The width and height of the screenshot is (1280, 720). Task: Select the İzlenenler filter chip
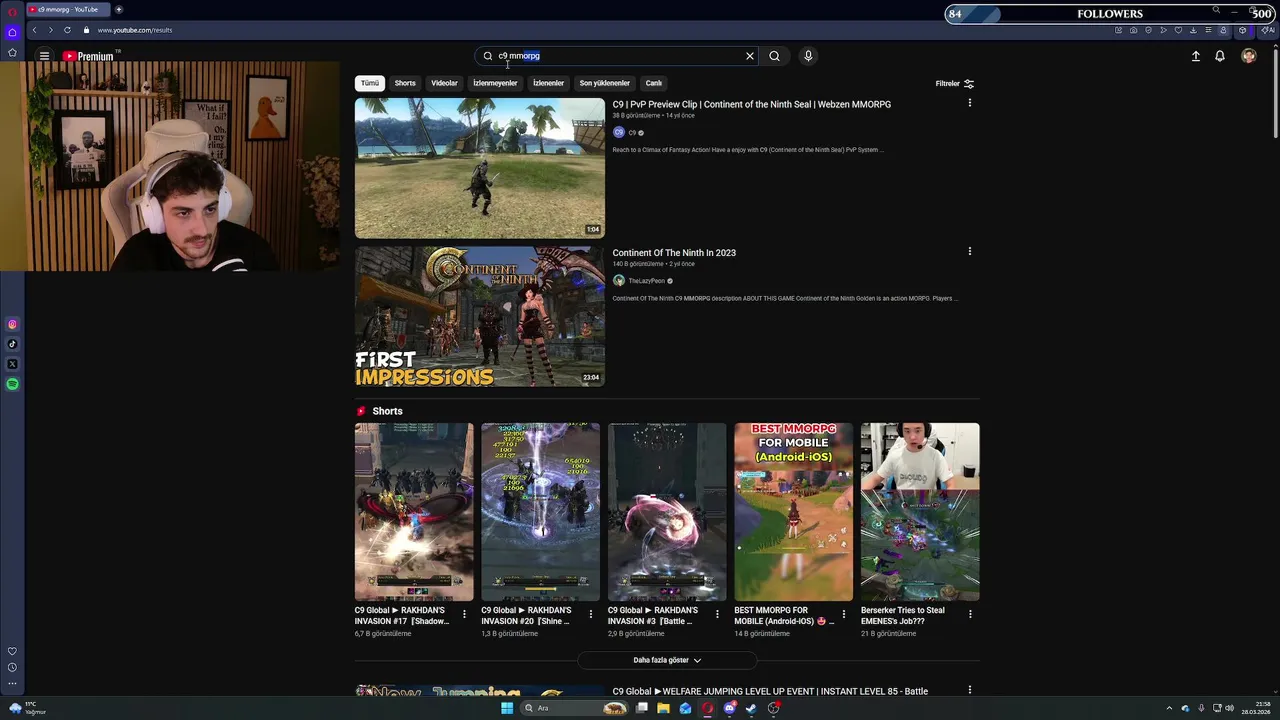point(548,83)
